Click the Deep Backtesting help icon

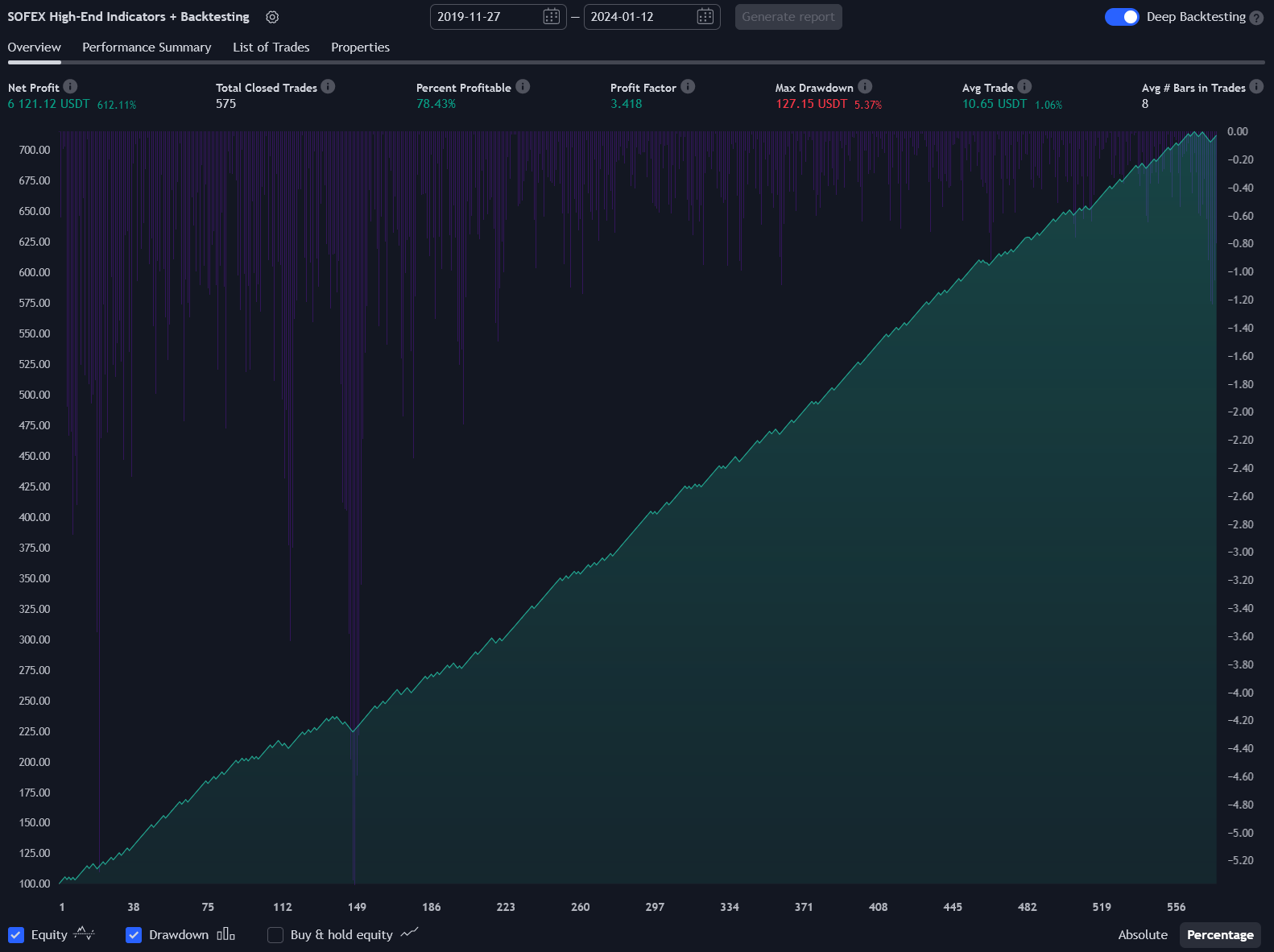click(x=1256, y=18)
